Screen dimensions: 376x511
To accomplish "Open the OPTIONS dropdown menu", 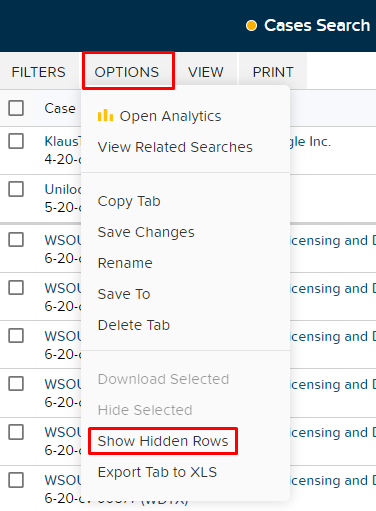I will (127, 72).
